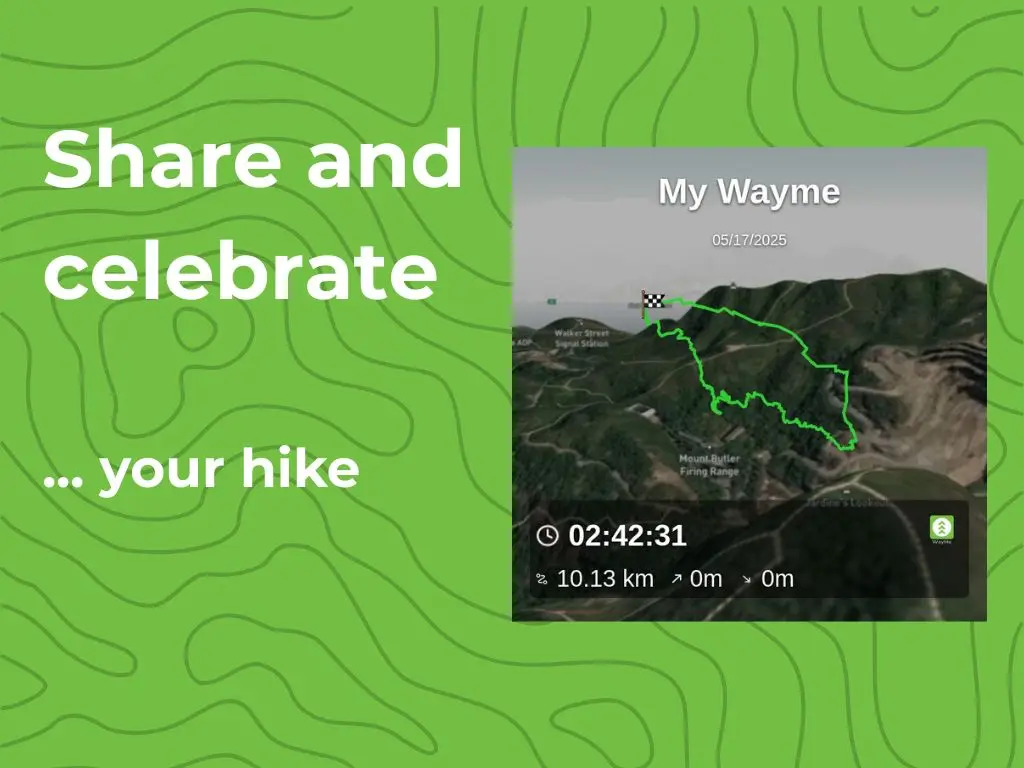The width and height of the screenshot is (1024, 768).
Task: Click the Mount Butler Firing Range map label
Action: click(x=709, y=465)
